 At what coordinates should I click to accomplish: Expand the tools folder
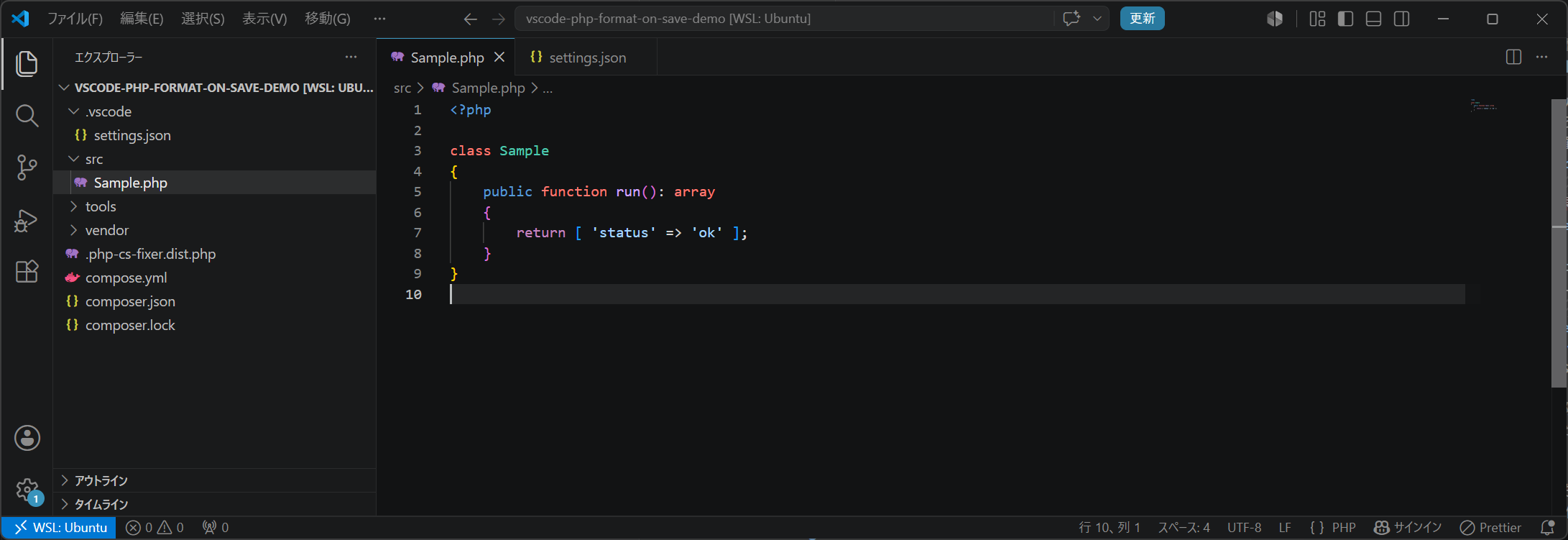tap(215, 206)
